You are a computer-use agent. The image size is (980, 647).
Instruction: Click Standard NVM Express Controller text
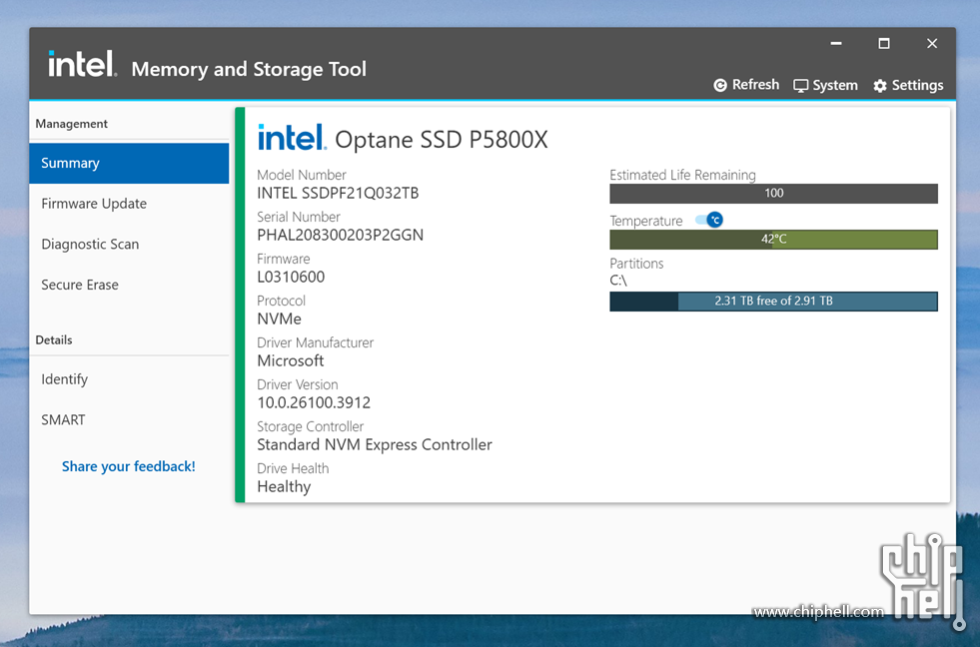coord(374,444)
